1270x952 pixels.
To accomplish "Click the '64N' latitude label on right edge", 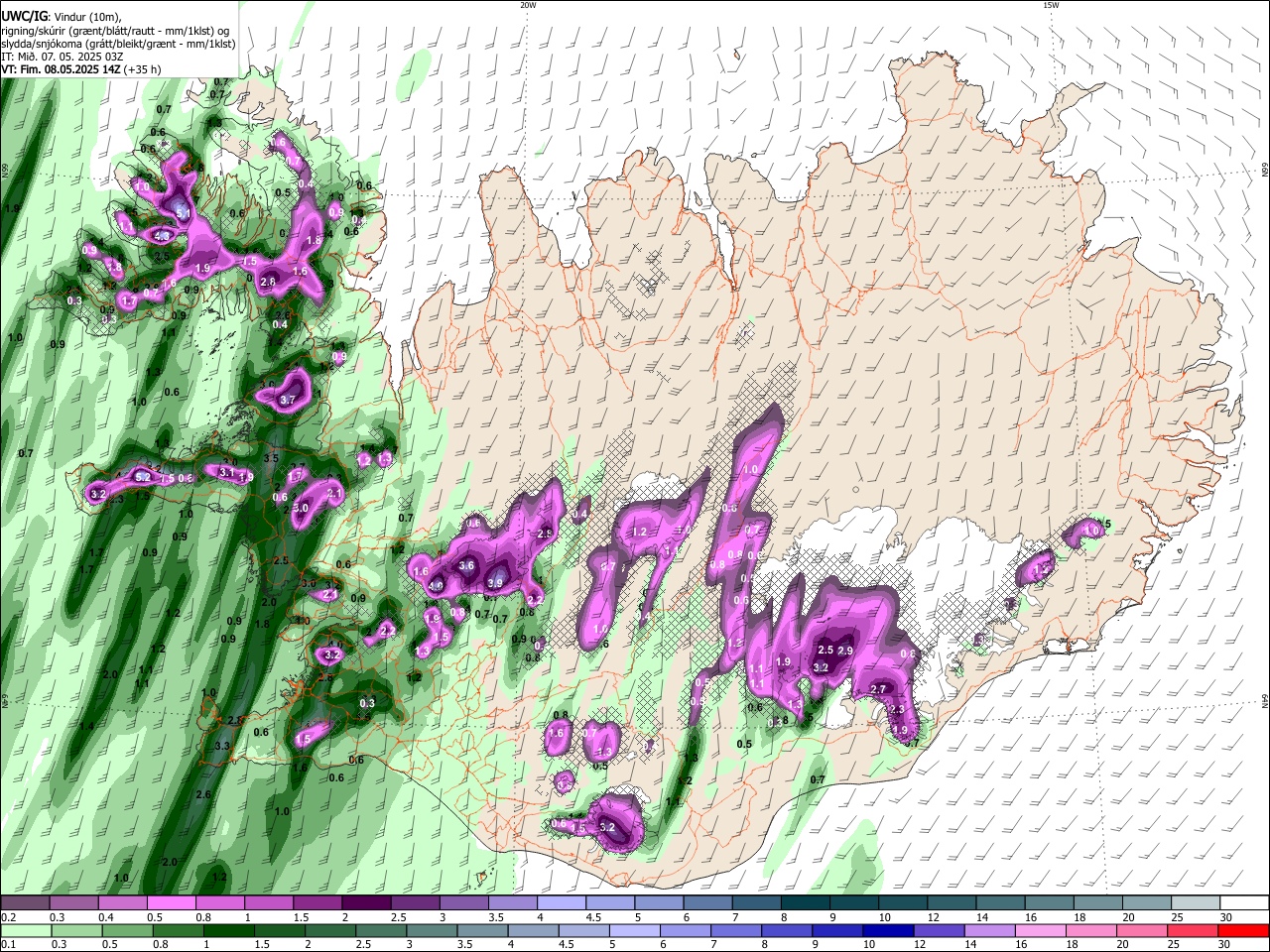I will [x=1265, y=700].
